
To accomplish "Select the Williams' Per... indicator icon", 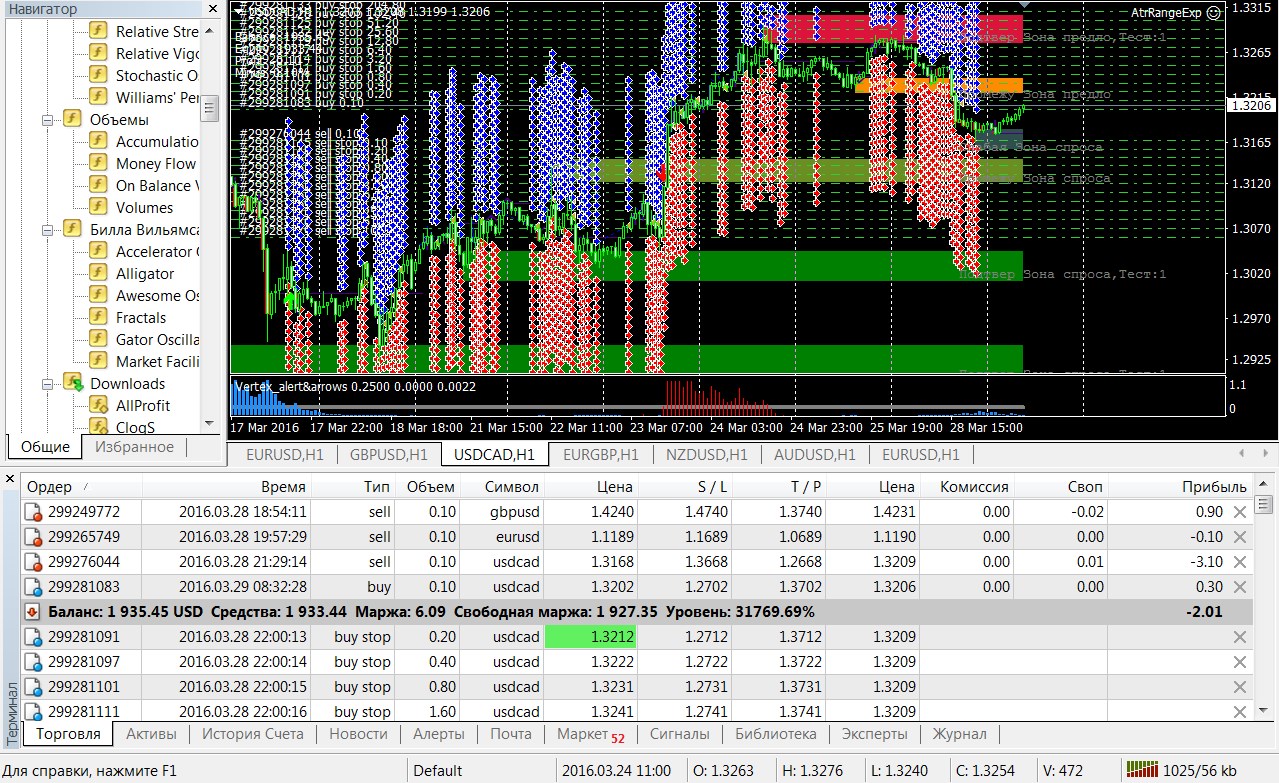I will click(98, 97).
